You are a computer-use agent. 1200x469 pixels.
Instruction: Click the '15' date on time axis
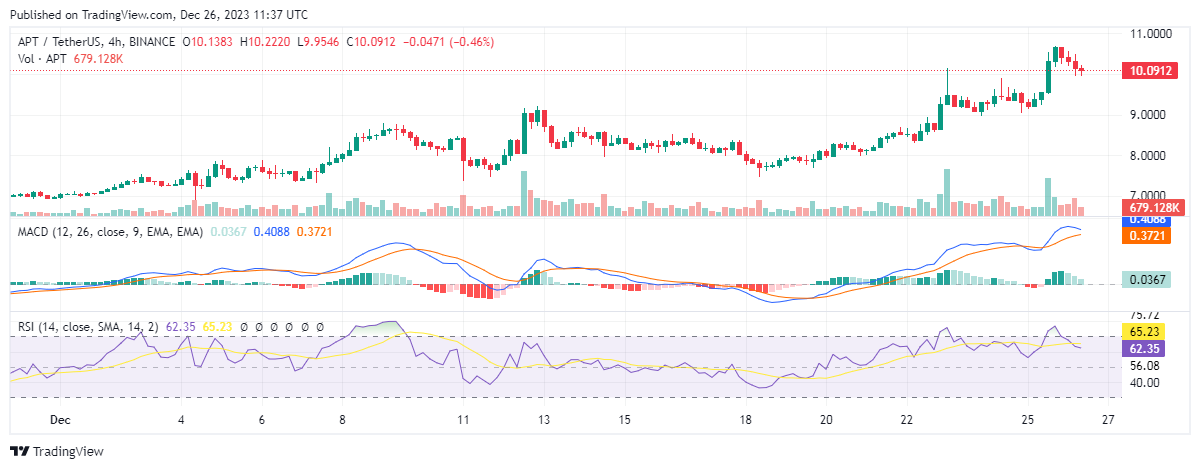(624, 420)
